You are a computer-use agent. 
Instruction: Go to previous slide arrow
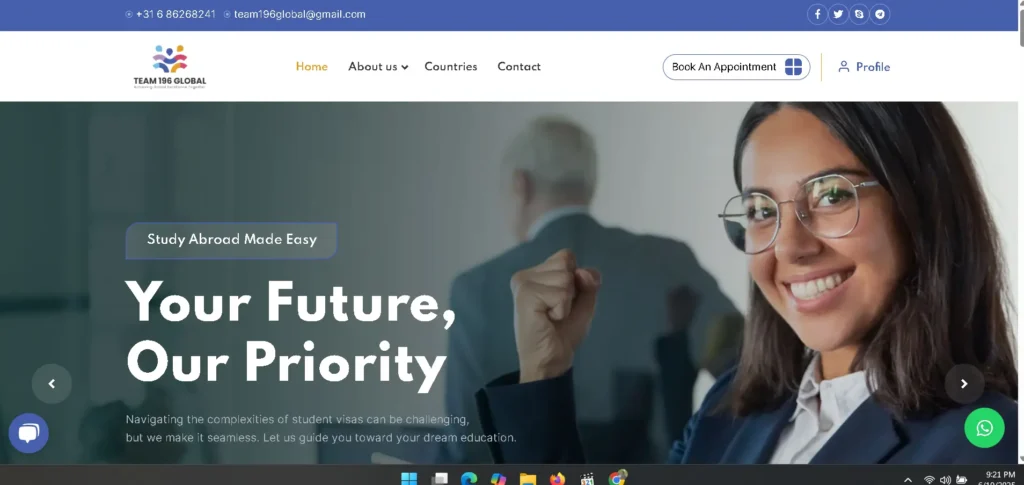coord(52,384)
